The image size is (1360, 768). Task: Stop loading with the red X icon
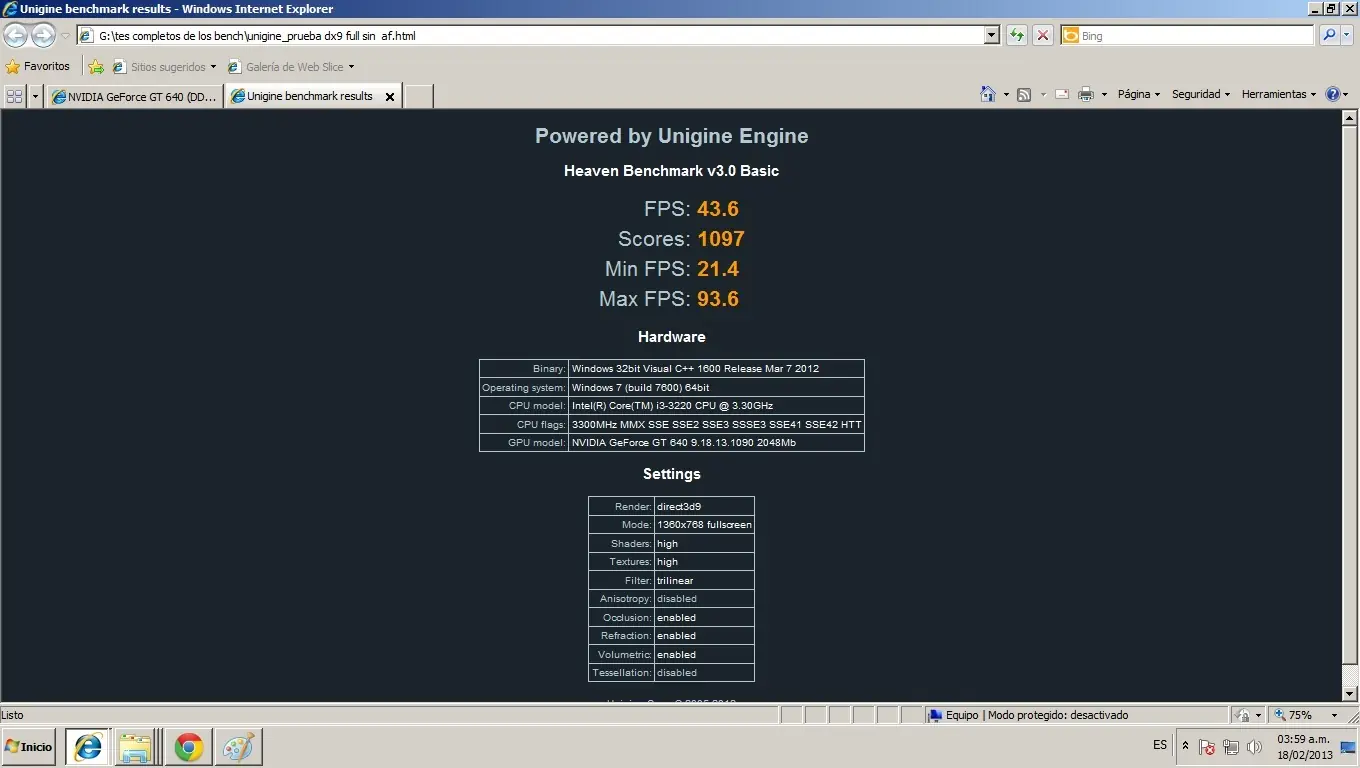(x=1043, y=35)
